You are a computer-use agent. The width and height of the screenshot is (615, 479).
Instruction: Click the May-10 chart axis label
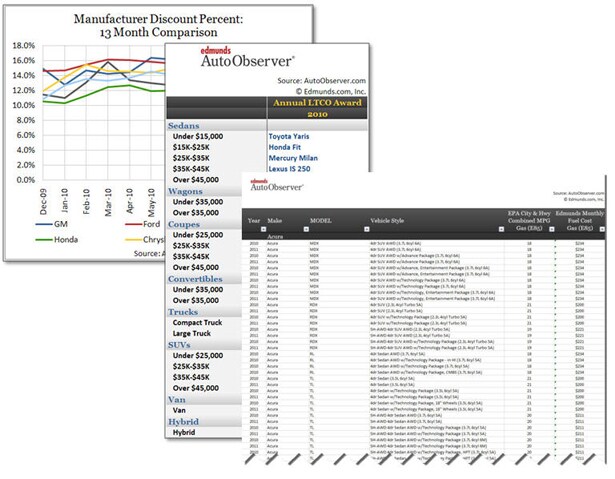click(151, 202)
